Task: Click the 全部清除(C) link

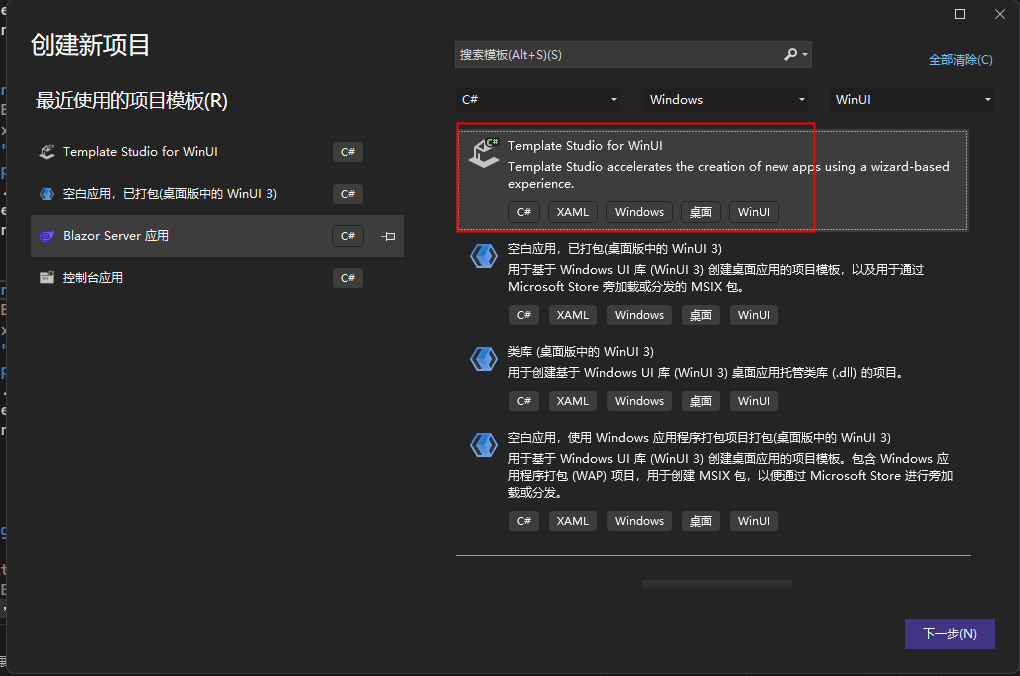Action: click(x=960, y=60)
